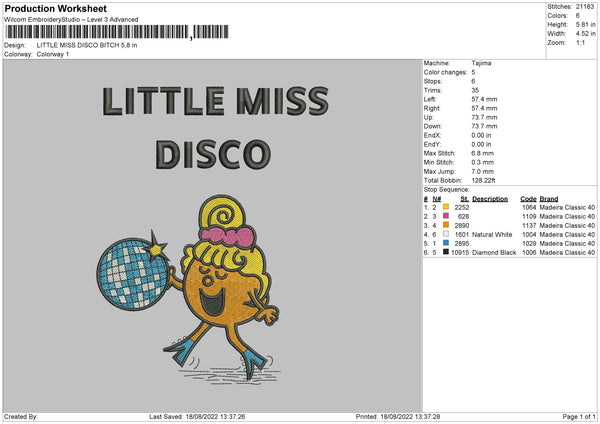600x424 pixels.
Task: Click the LITTLE MISS embroidered lettering
Action: [215, 101]
